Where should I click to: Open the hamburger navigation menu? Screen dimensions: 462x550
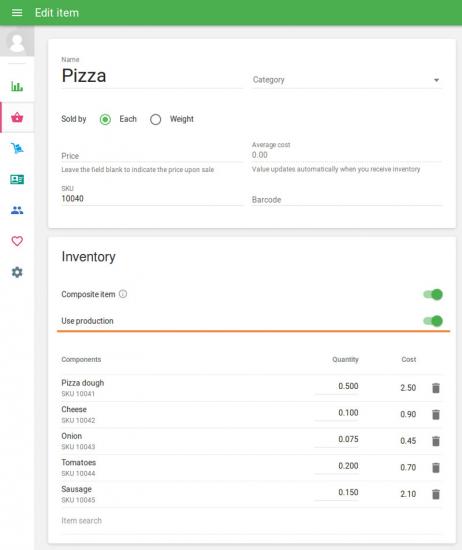(17, 13)
